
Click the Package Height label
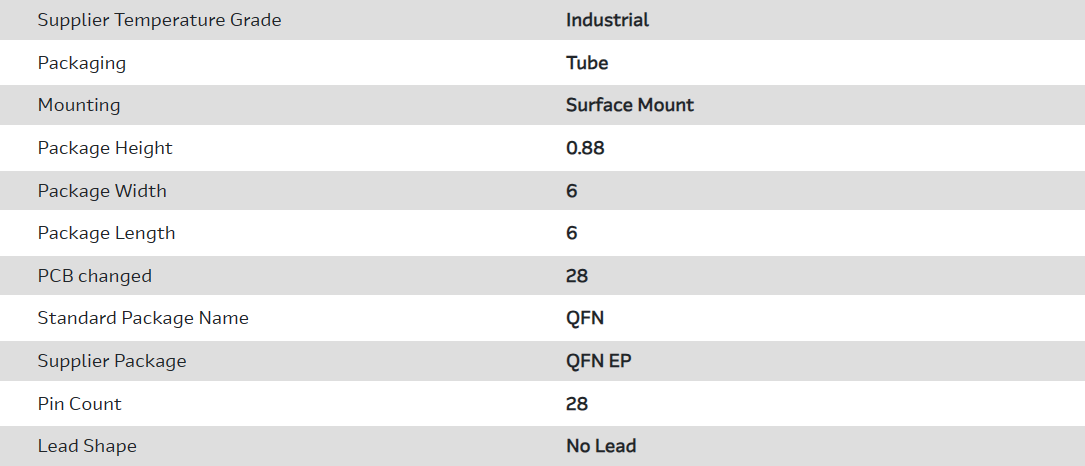105,148
